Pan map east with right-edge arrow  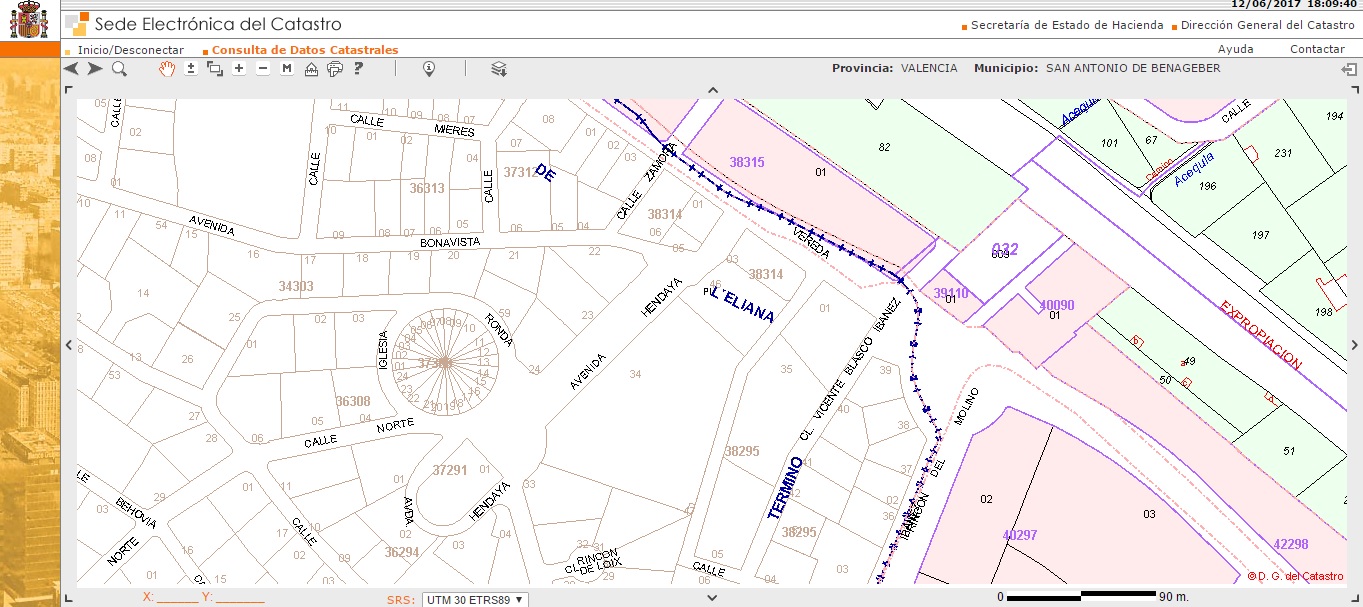[x=1354, y=345]
